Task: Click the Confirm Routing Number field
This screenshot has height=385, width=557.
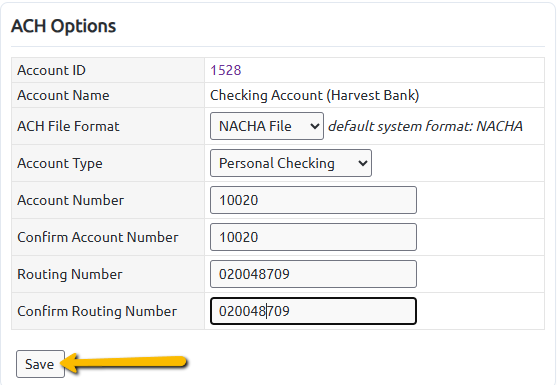Action: point(313,311)
